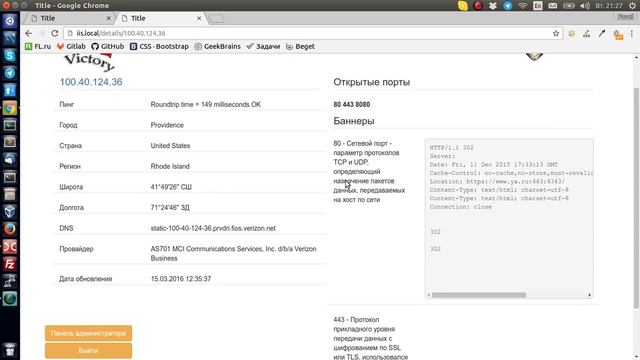Open a new browser tab
Screen dimensions: 640x360
click(216, 18)
